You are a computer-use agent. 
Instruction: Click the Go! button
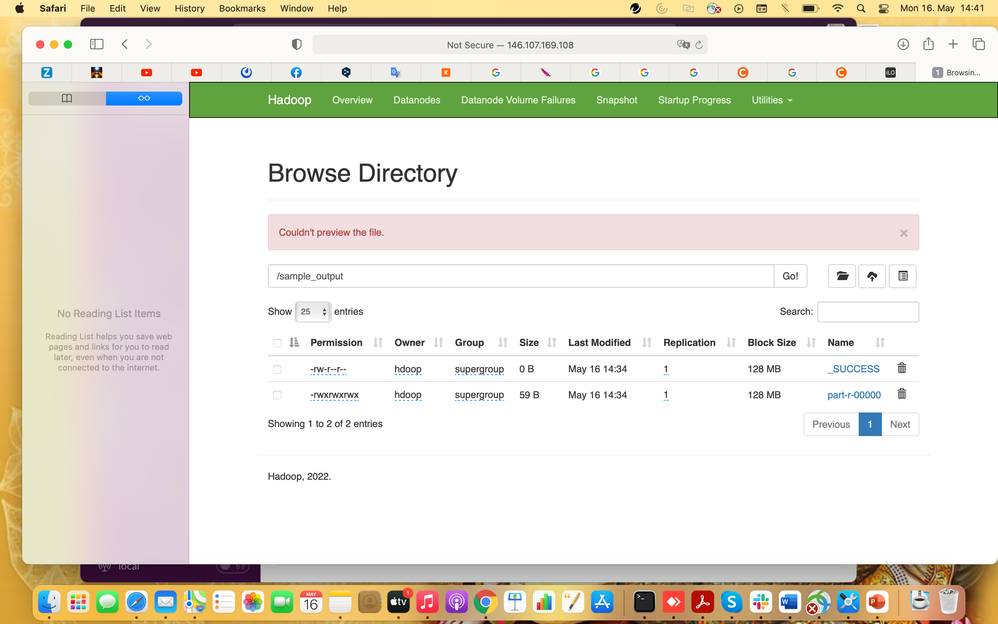[791, 276]
